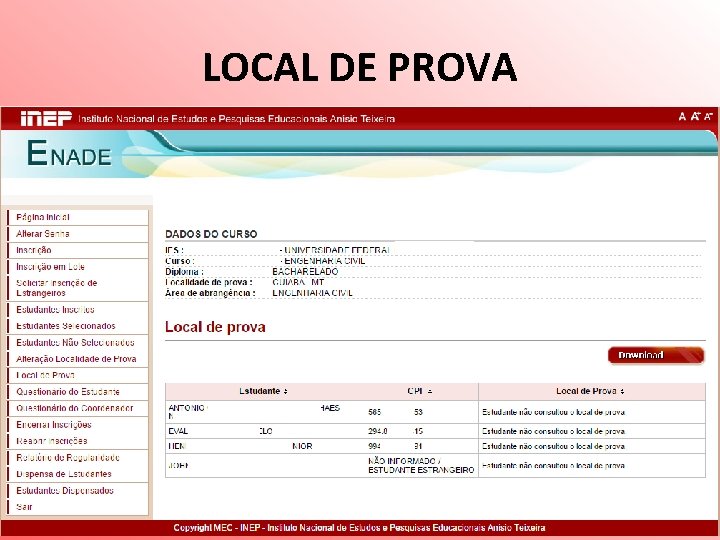Decrease font size with the A- icon
720x540 pixels.
[708, 117]
